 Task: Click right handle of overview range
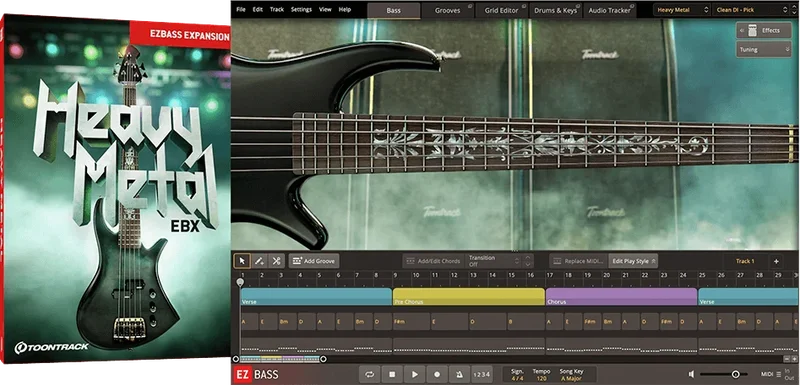(323, 359)
